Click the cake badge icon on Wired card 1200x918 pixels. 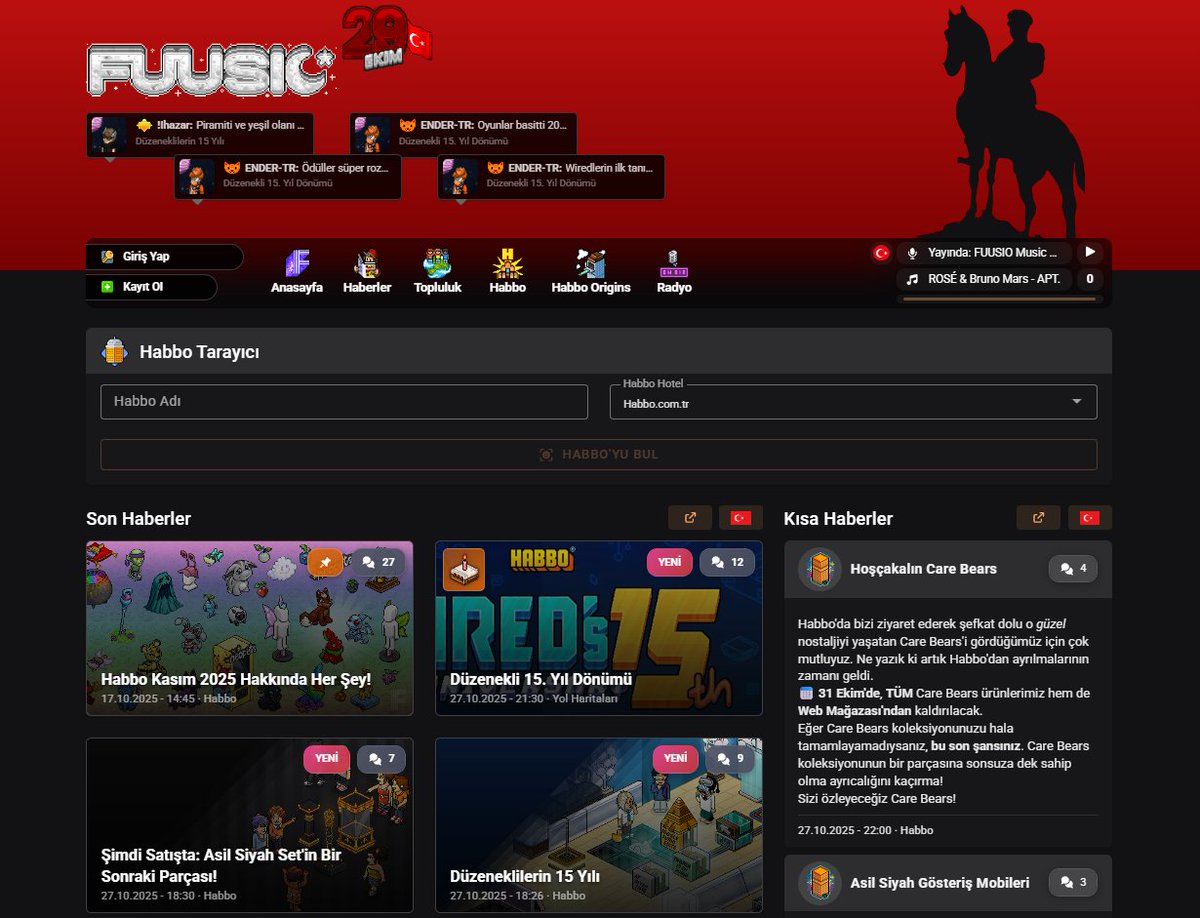click(x=464, y=569)
